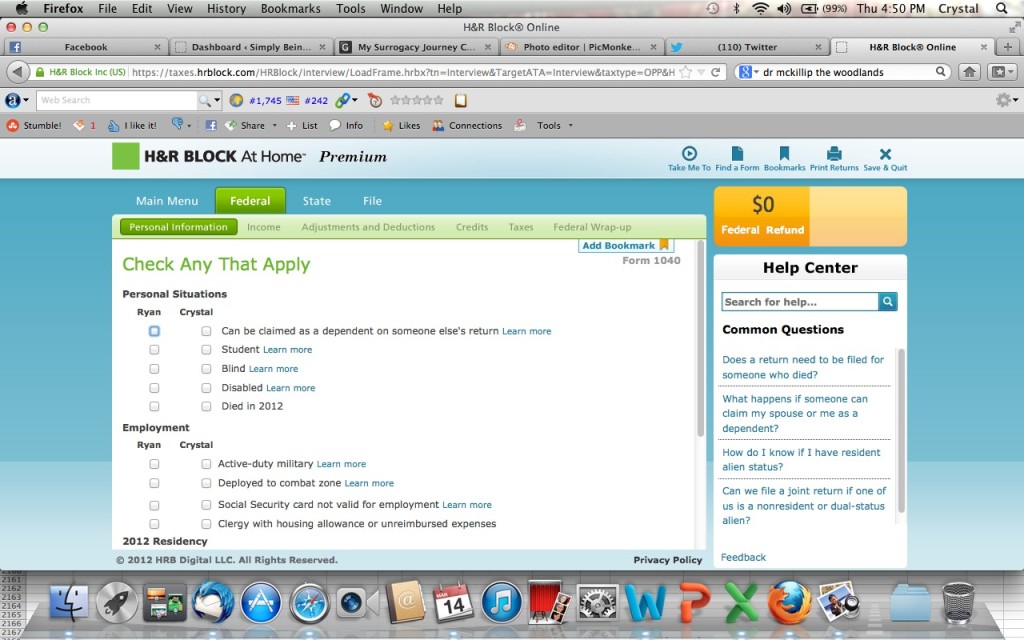Check the Student box for Ryan
This screenshot has width=1024, height=640.
[154, 349]
